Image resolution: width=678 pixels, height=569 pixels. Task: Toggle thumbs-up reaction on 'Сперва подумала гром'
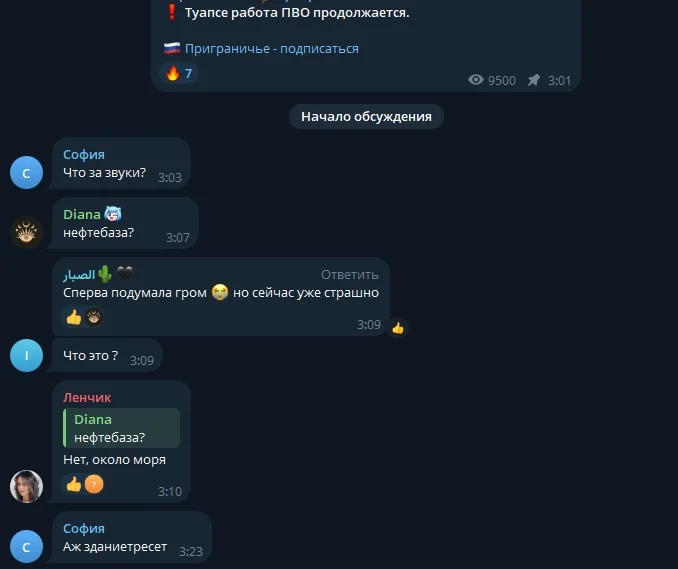[74, 317]
